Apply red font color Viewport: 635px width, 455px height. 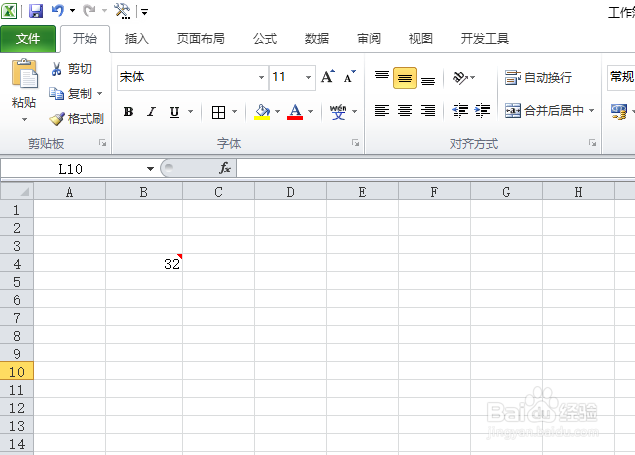tap(295, 111)
